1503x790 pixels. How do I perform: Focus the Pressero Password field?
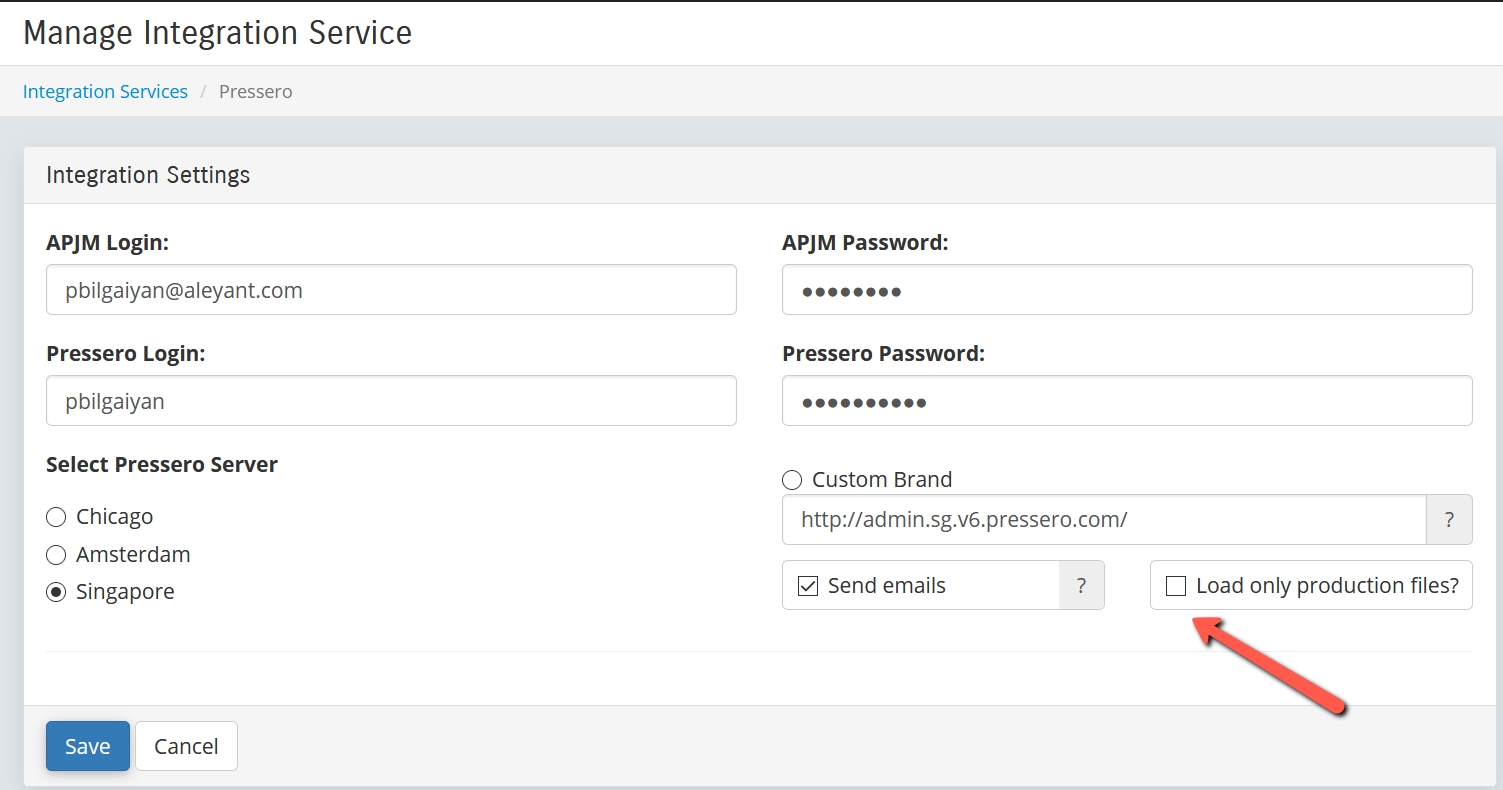tap(1127, 401)
